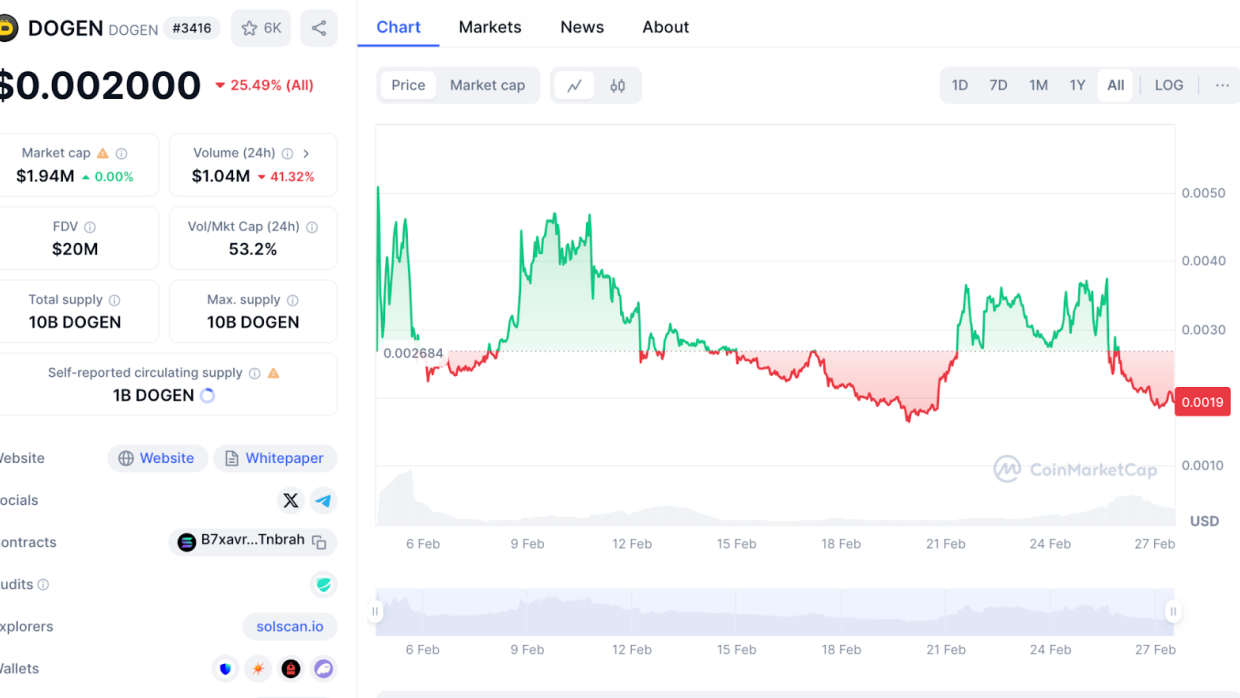Image resolution: width=1240 pixels, height=698 pixels.
Task: Click contract address B7xavr...Tnbrah
Action: pyautogui.click(x=253, y=540)
